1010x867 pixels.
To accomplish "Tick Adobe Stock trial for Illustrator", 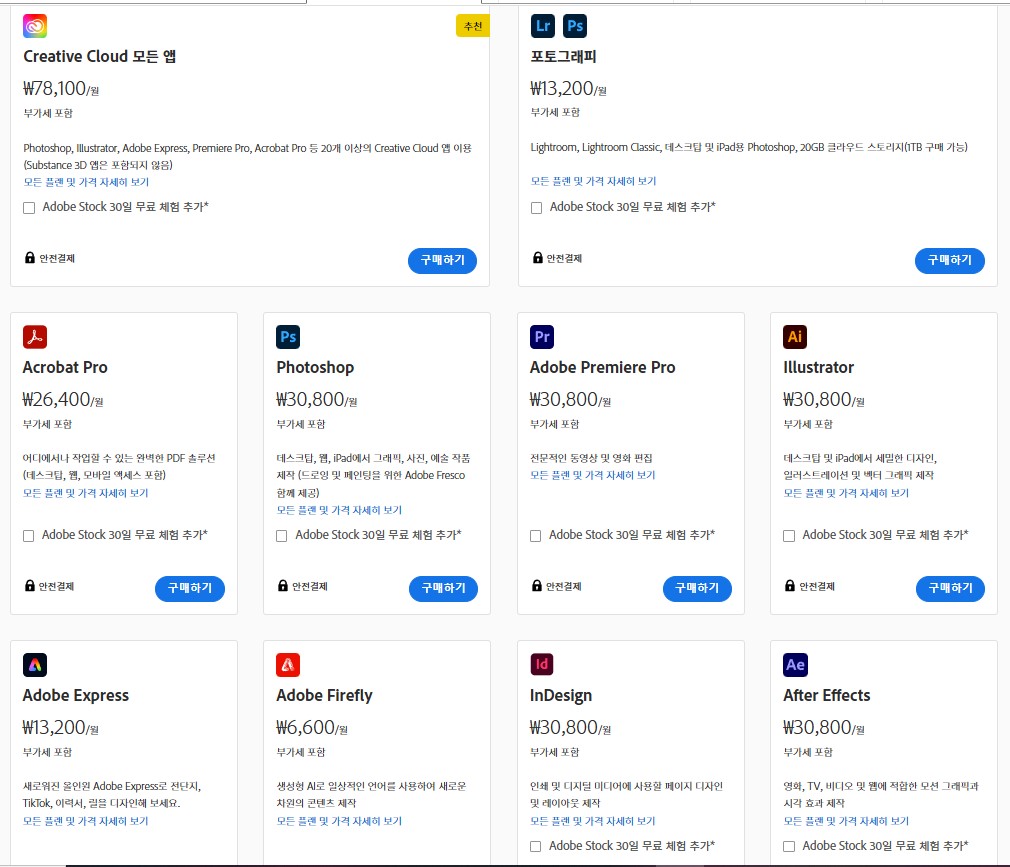I will pyautogui.click(x=788, y=536).
